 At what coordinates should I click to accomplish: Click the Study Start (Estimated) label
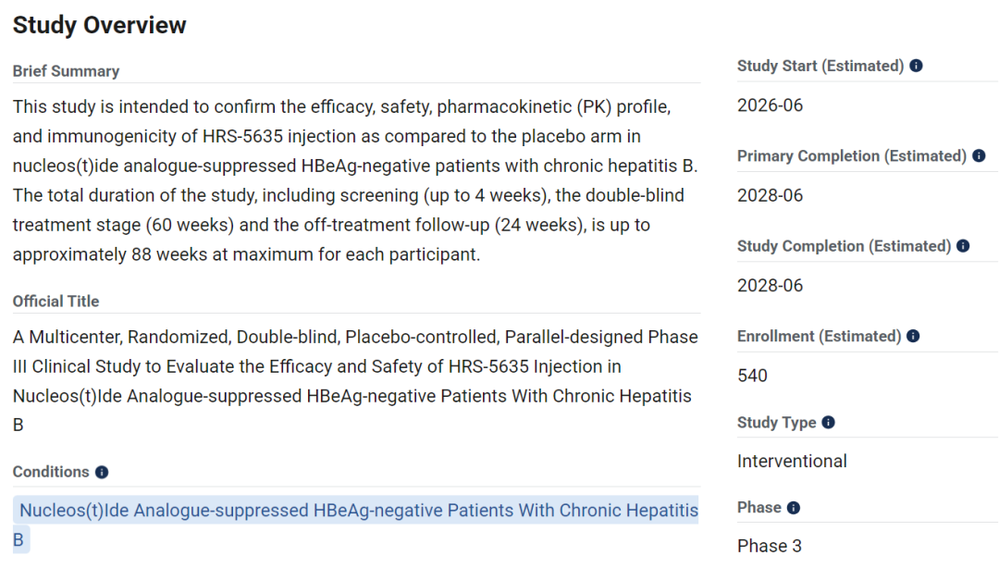click(x=821, y=66)
